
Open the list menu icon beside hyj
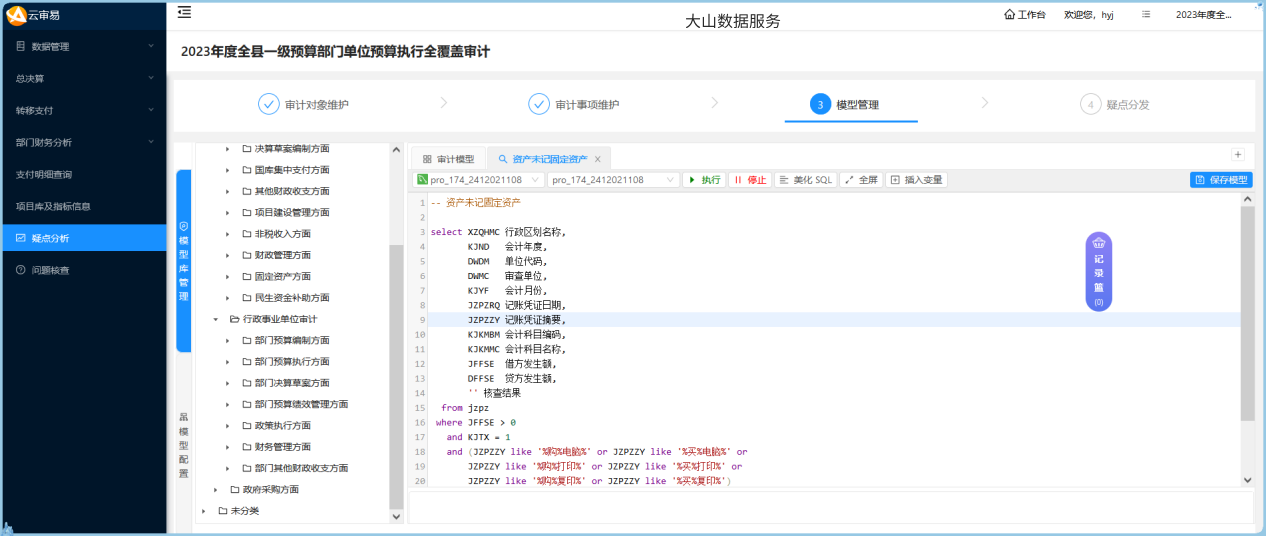pyautogui.click(x=1146, y=15)
